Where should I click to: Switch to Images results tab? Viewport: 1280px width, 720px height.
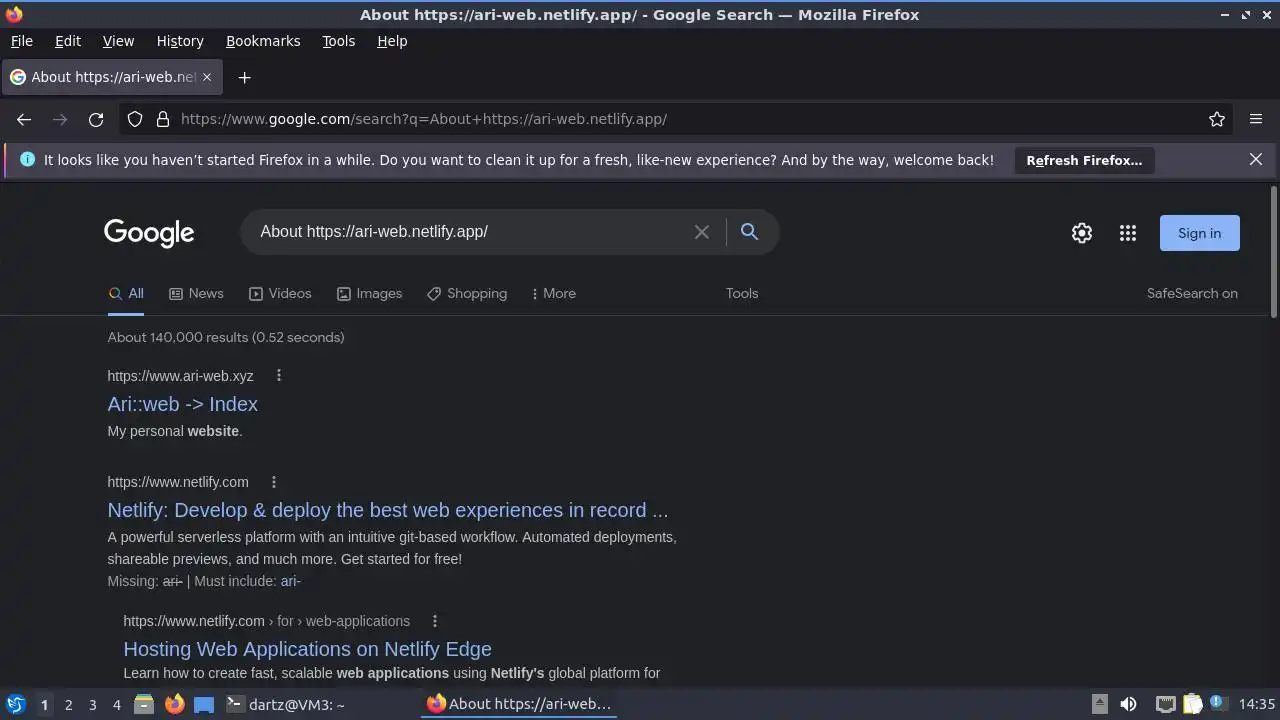[x=369, y=293]
